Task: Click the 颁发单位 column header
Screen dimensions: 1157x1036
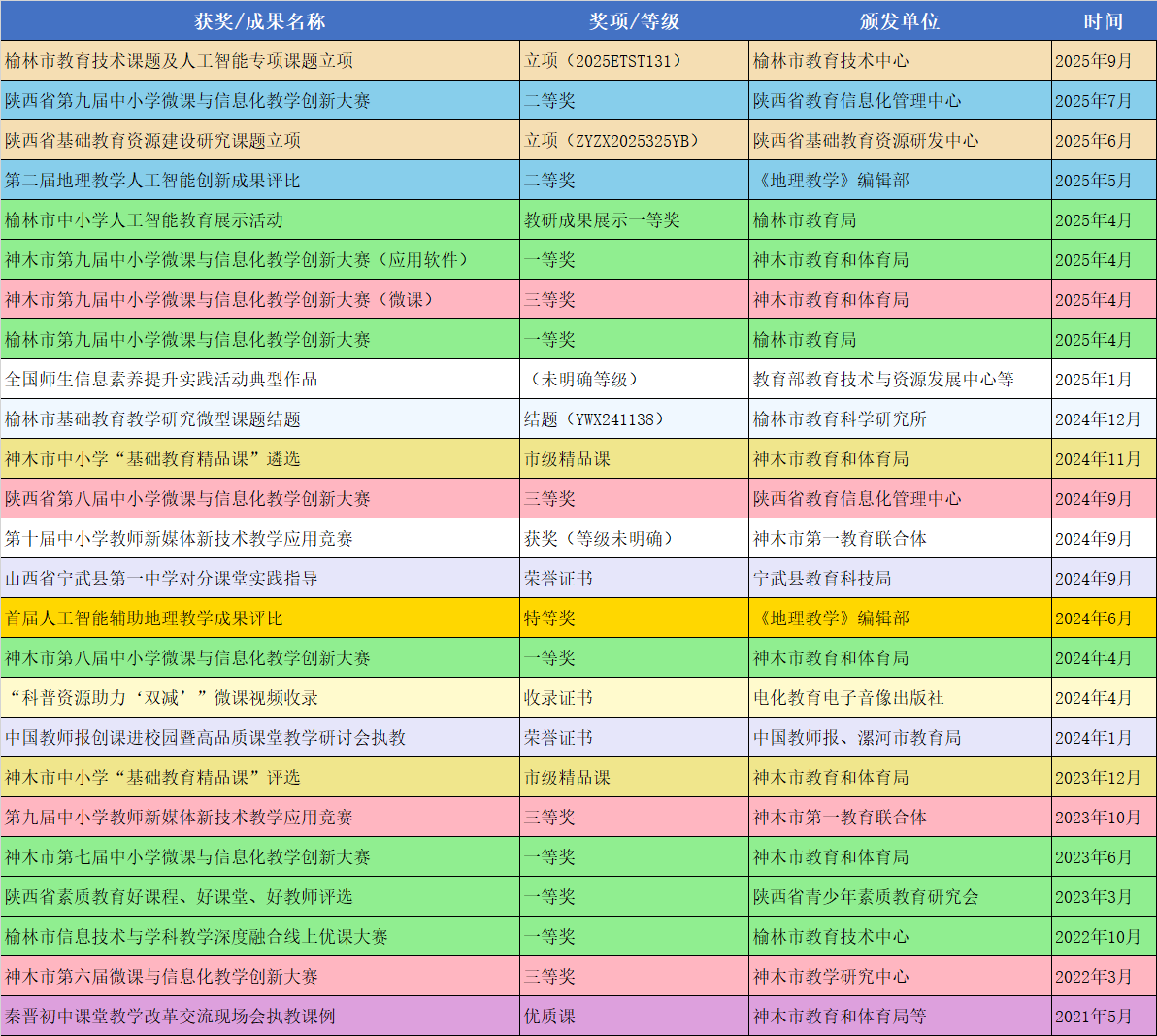Action: 900,20
